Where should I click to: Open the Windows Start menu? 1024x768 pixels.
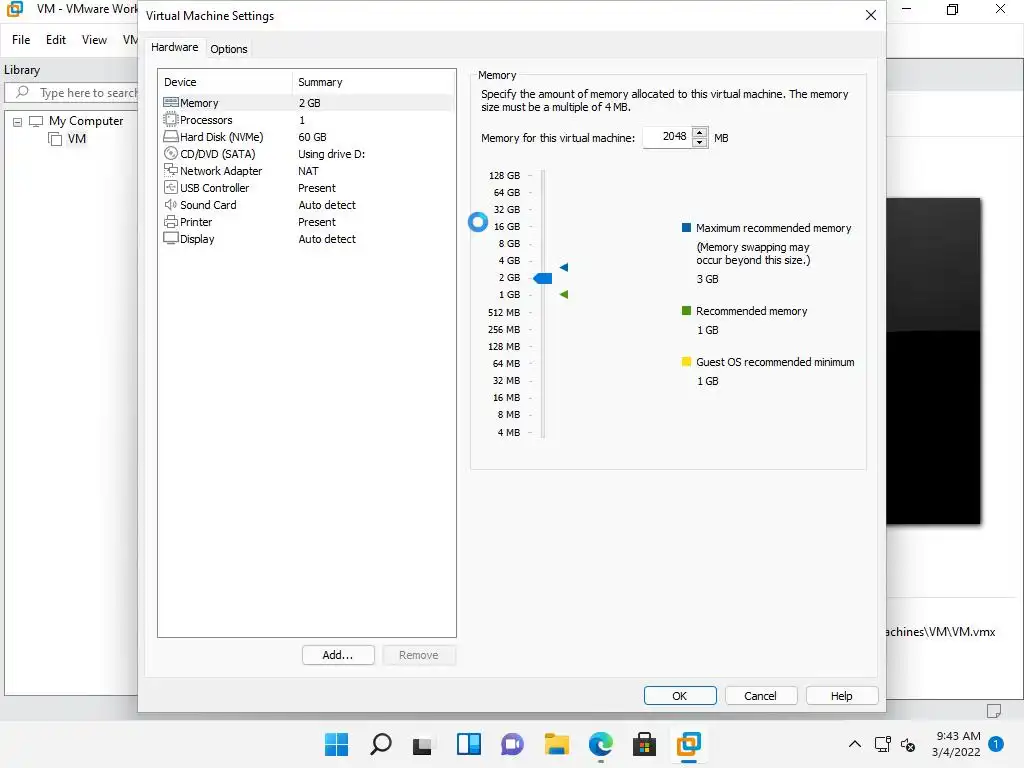(336, 744)
